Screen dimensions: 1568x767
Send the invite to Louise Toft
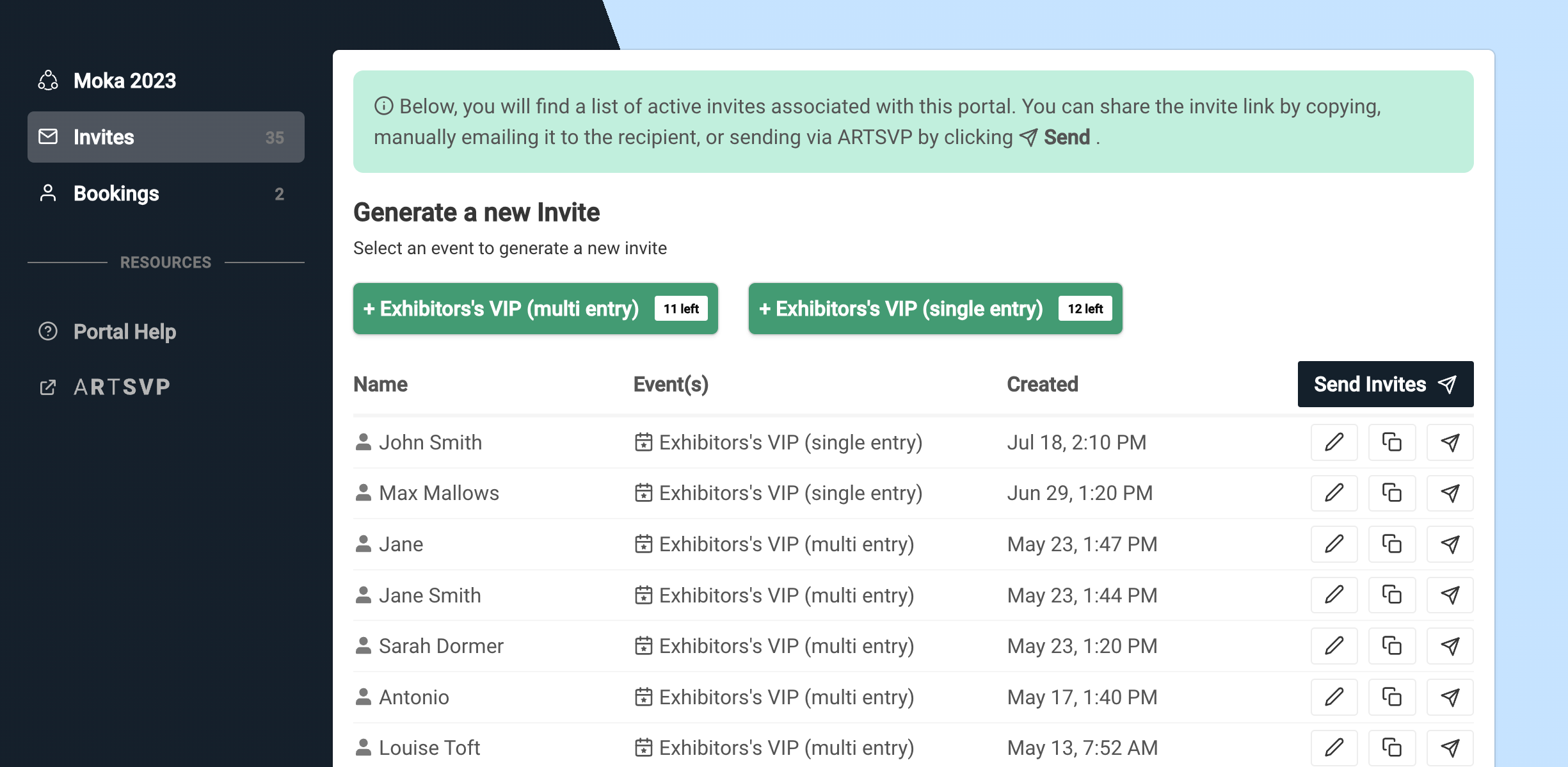point(1450,747)
